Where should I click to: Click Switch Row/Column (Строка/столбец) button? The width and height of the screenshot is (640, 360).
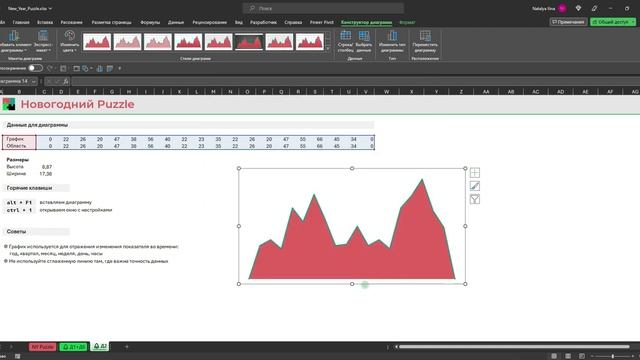346,41
